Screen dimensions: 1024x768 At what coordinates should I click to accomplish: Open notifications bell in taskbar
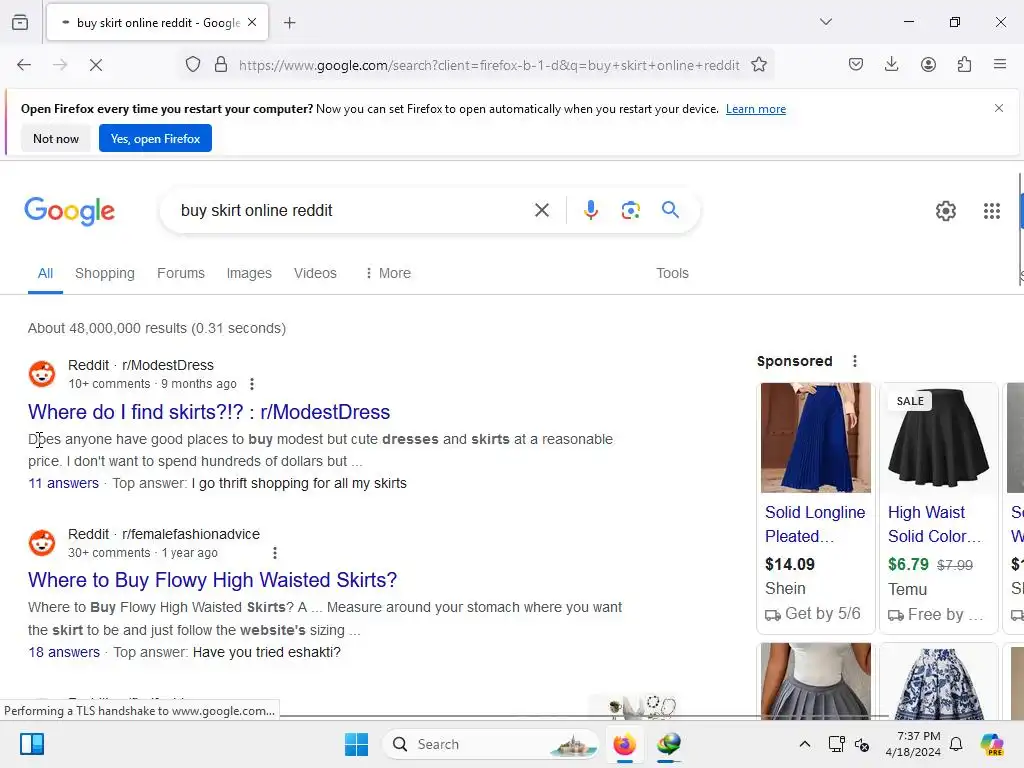click(956, 744)
